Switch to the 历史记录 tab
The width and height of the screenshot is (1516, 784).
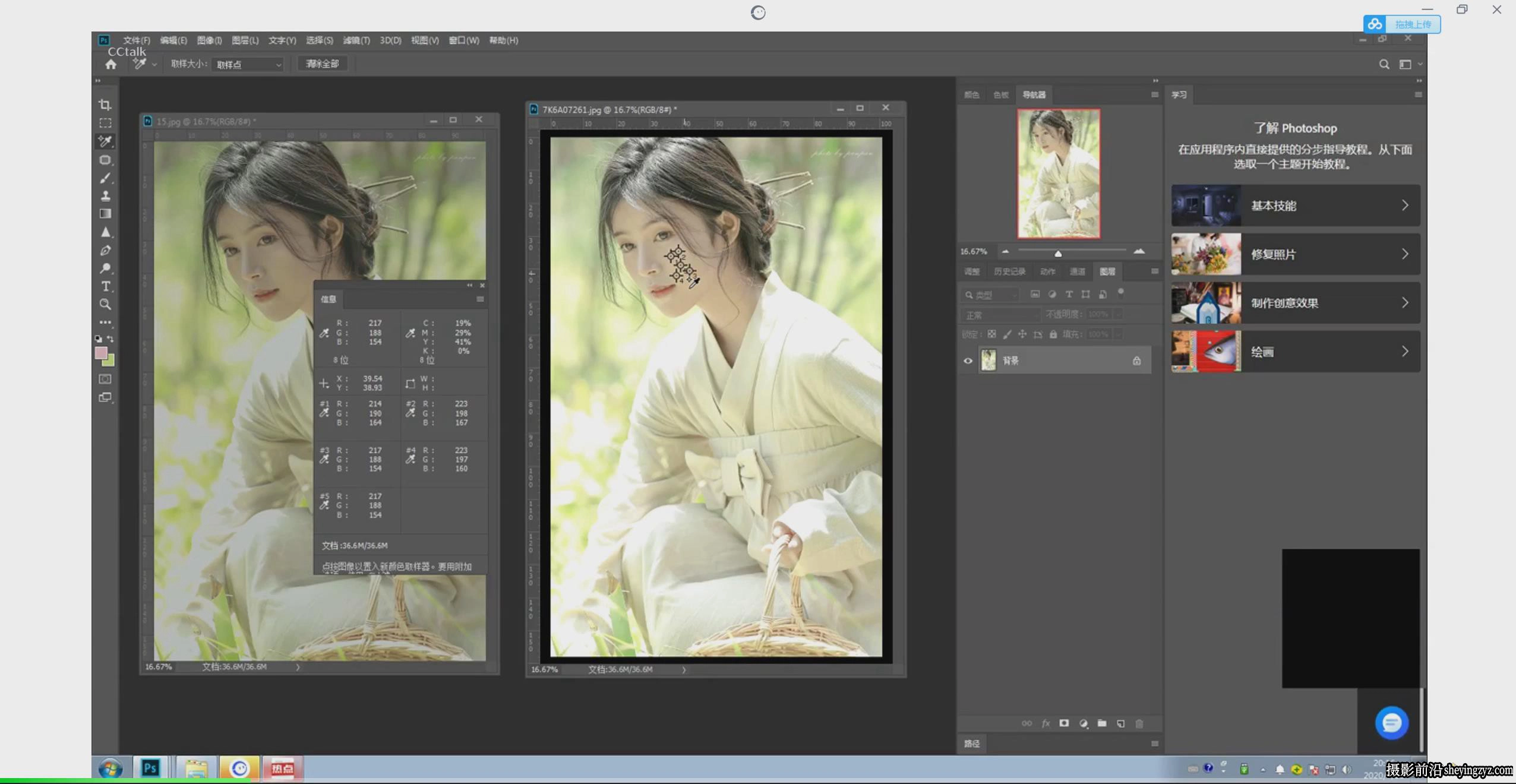1009,271
